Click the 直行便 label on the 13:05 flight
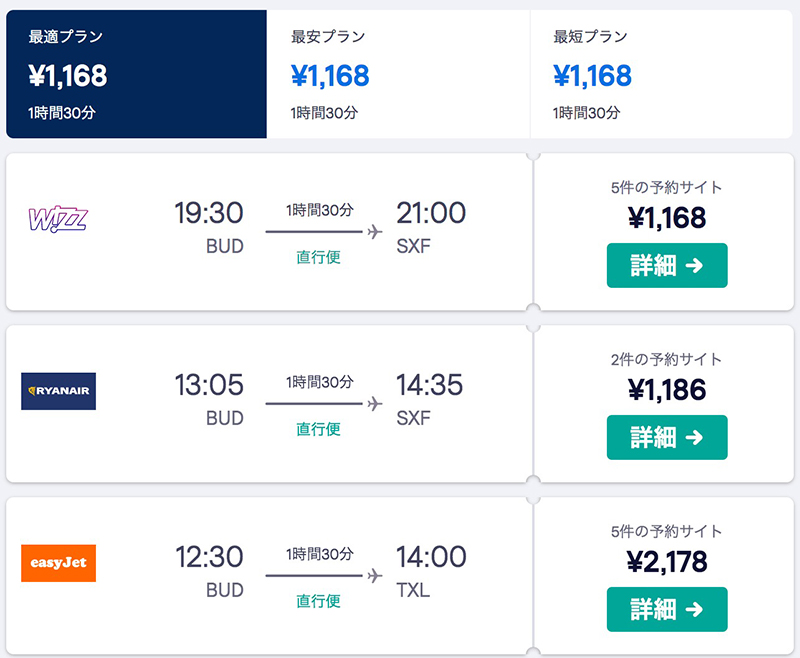 pos(318,429)
